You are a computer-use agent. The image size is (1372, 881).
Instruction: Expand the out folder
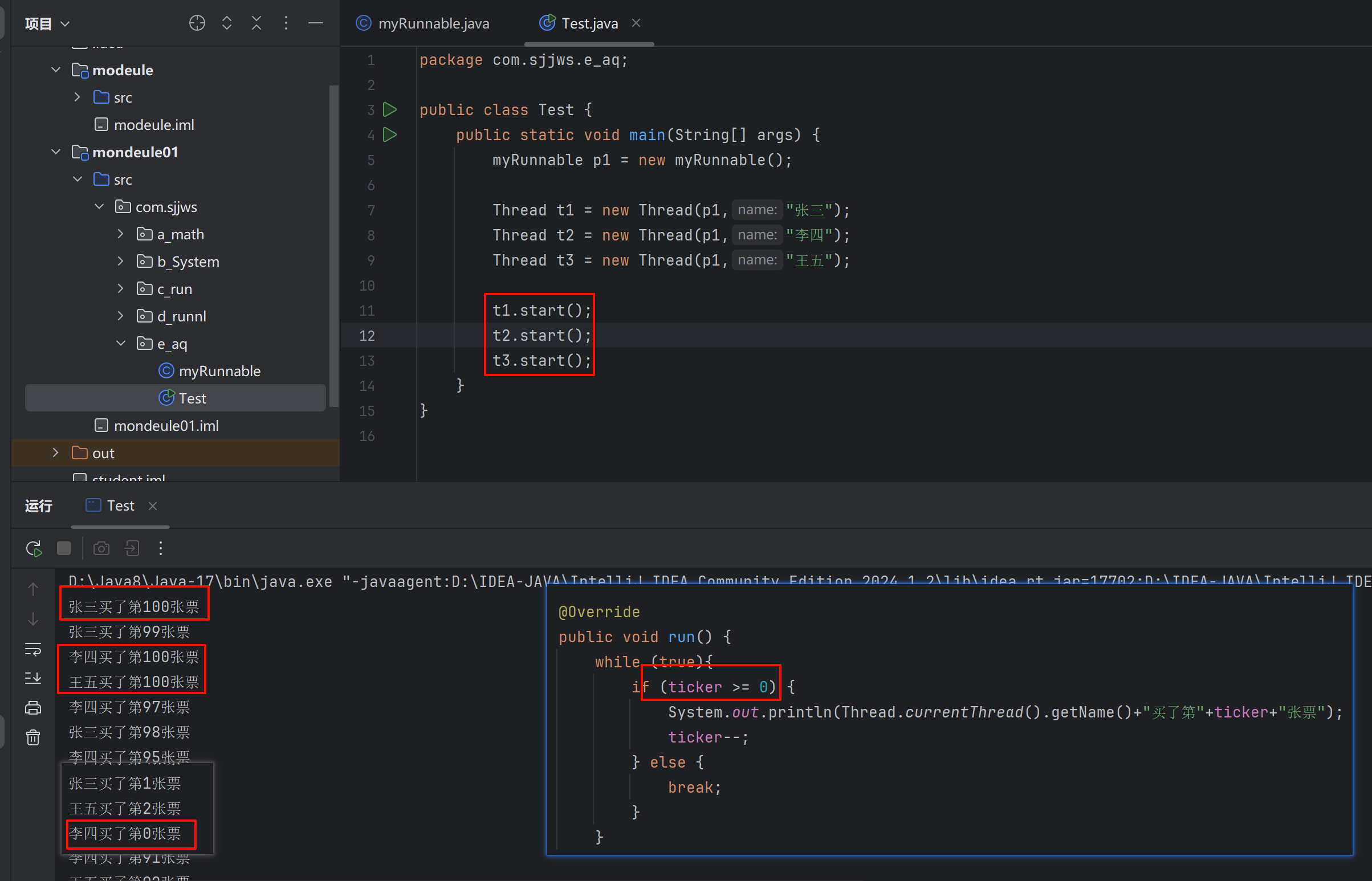pos(55,452)
